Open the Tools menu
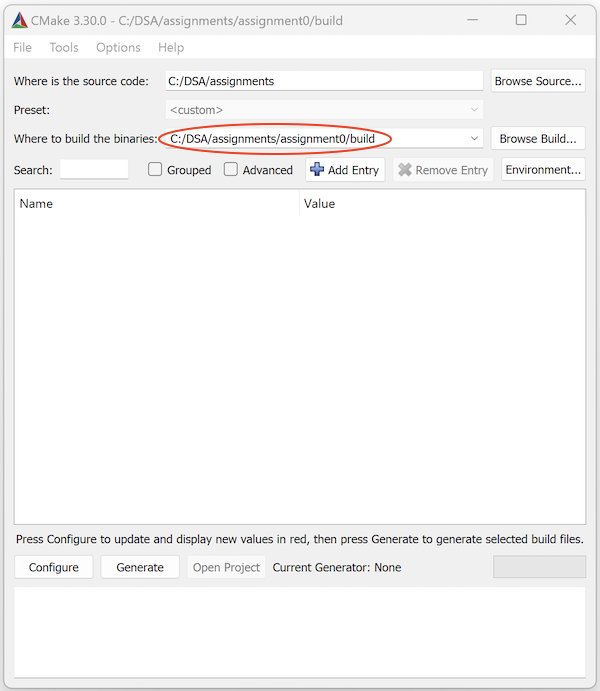This screenshot has width=600, height=691. [x=64, y=47]
